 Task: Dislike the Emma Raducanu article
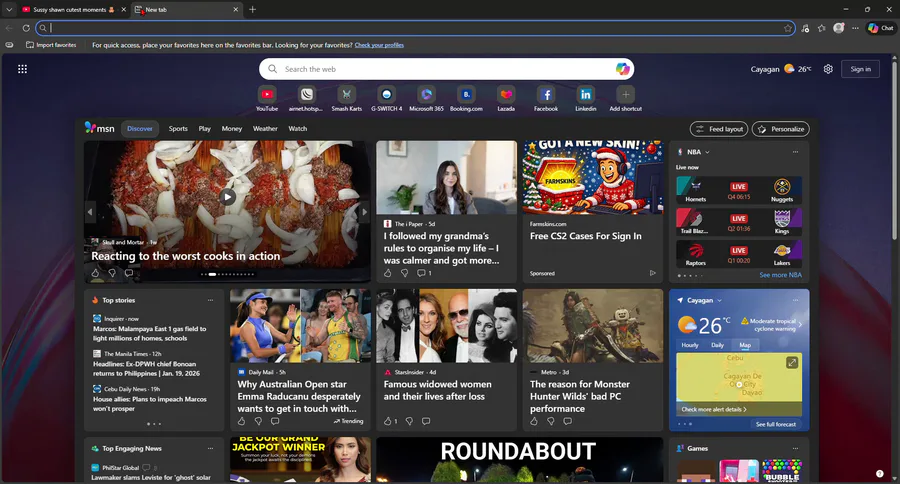click(x=258, y=421)
